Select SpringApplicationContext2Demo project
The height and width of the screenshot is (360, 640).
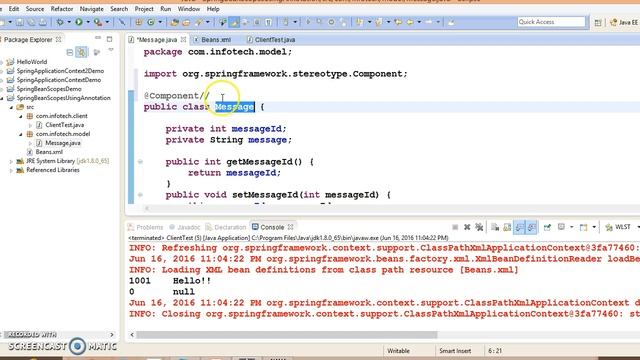click(60, 71)
